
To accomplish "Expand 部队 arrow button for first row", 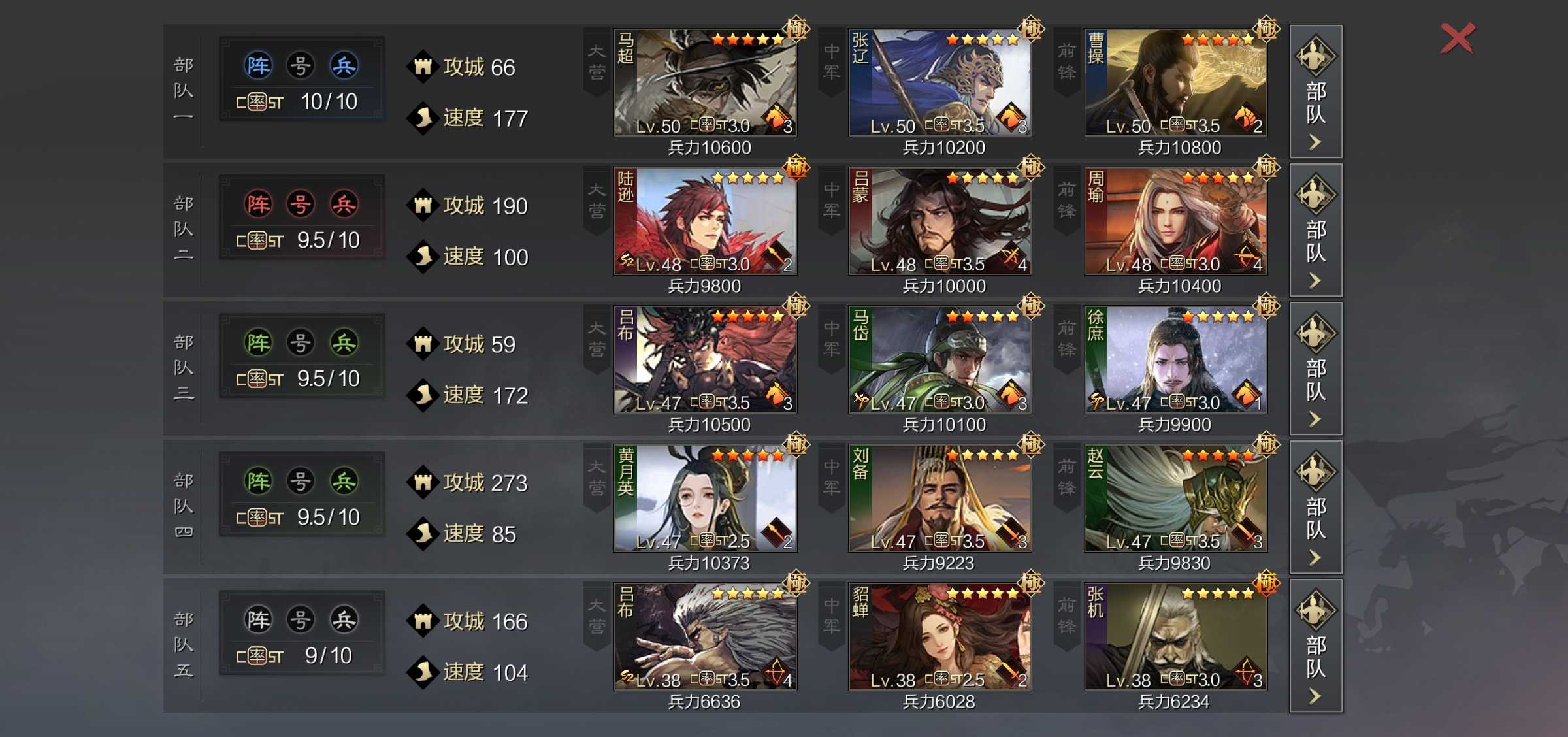I will tap(1316, 91).
